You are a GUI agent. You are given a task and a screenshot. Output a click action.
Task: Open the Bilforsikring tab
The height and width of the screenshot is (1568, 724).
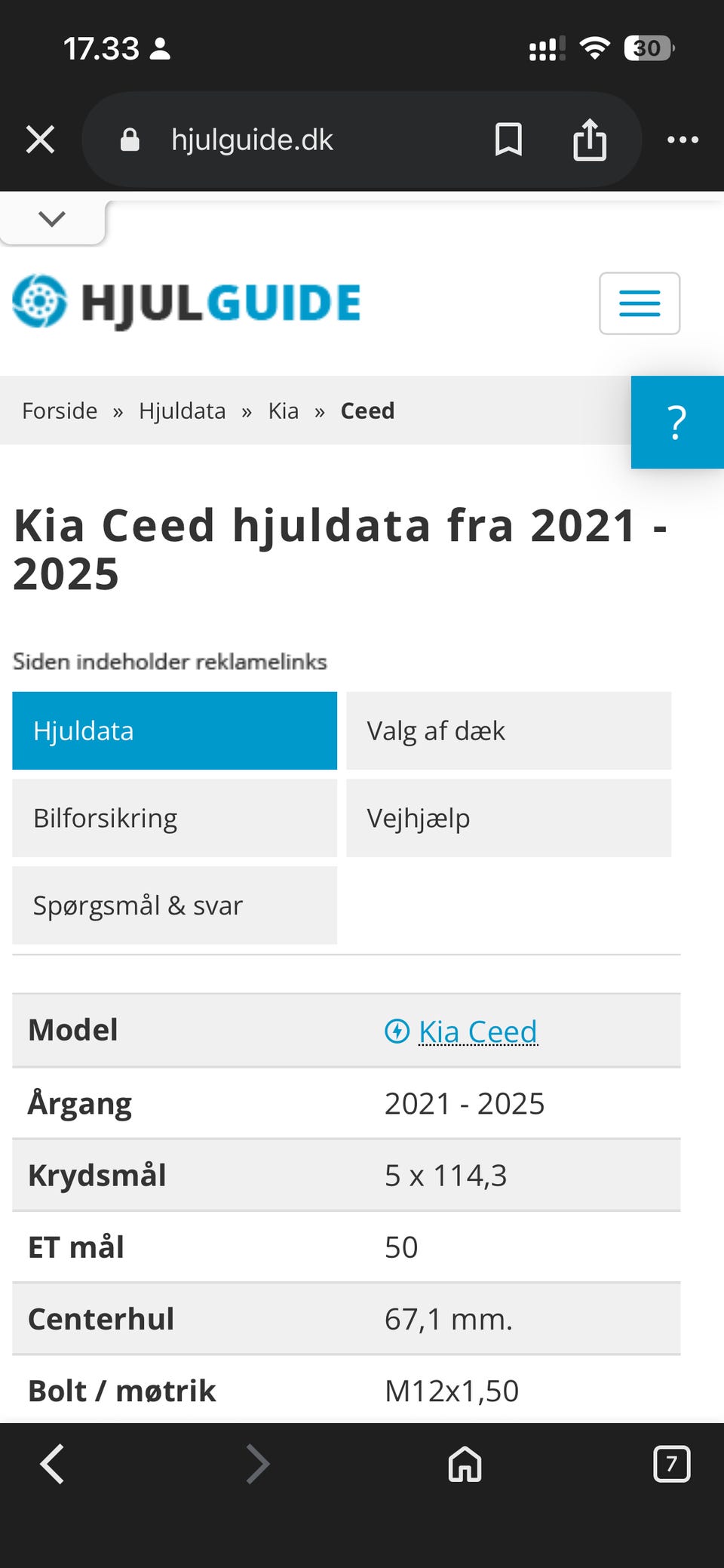pyautogui.click(x=174, y=818)
